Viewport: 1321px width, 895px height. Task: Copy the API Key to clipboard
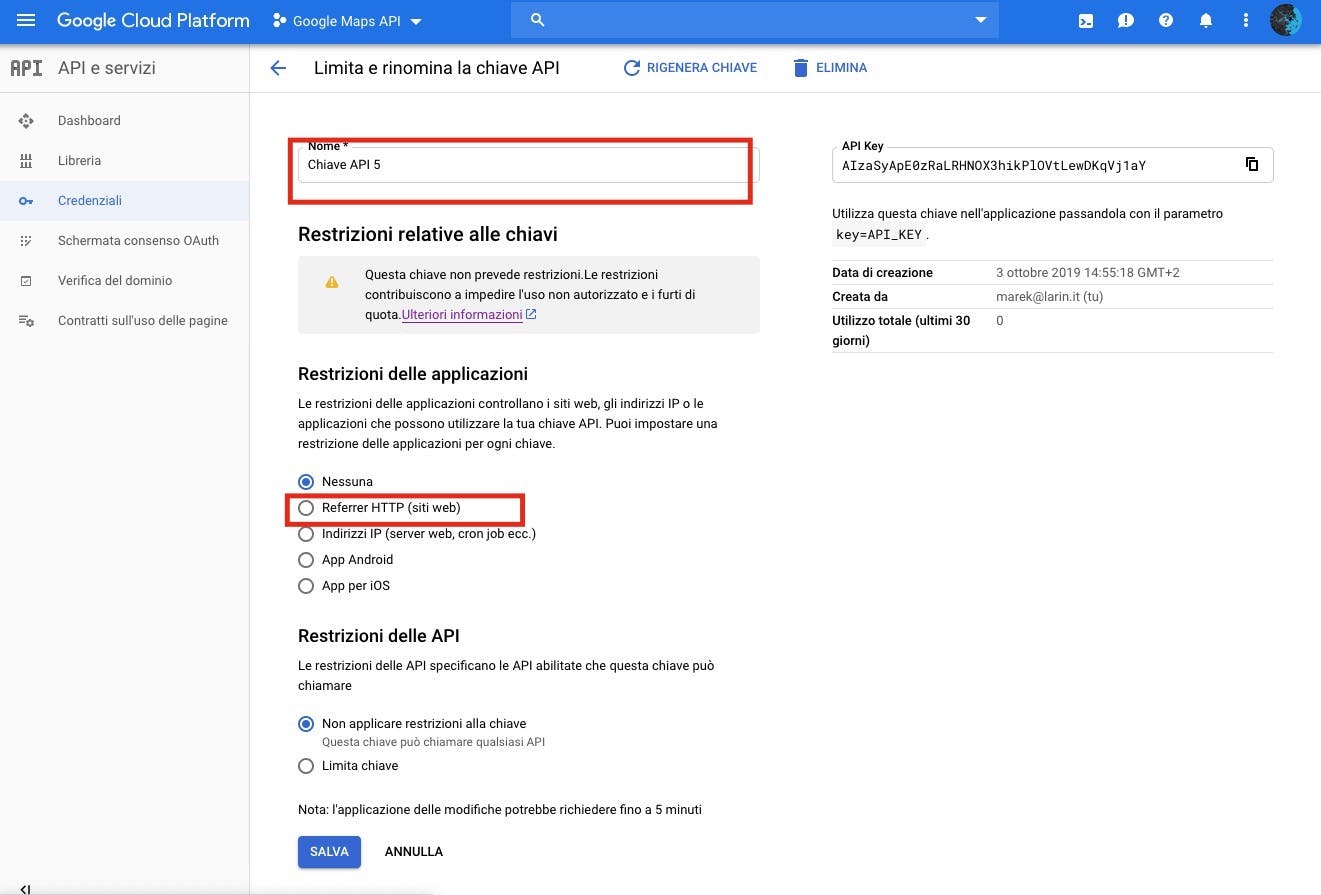[x=1252, y=164]
